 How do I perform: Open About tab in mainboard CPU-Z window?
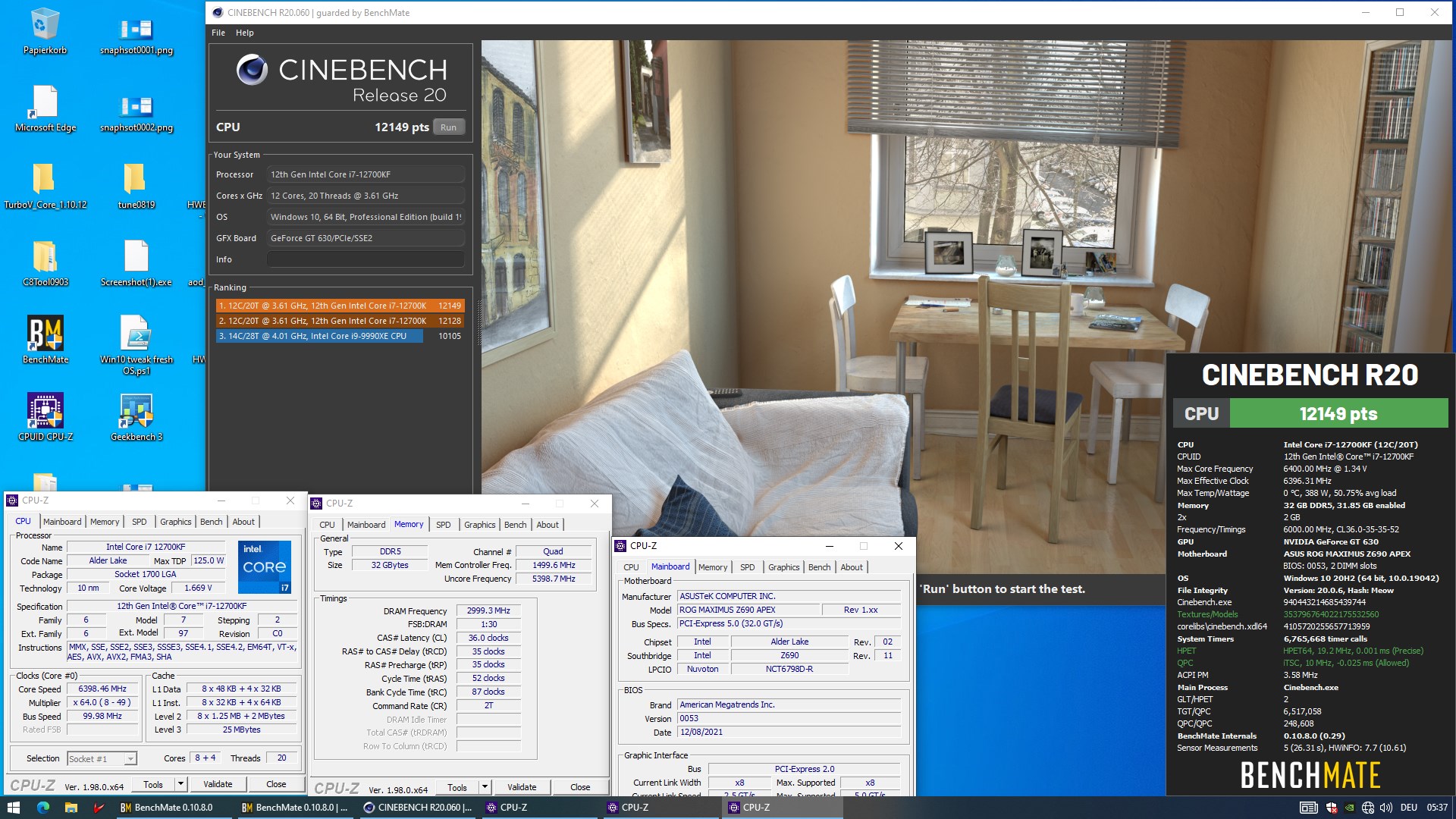852,567
